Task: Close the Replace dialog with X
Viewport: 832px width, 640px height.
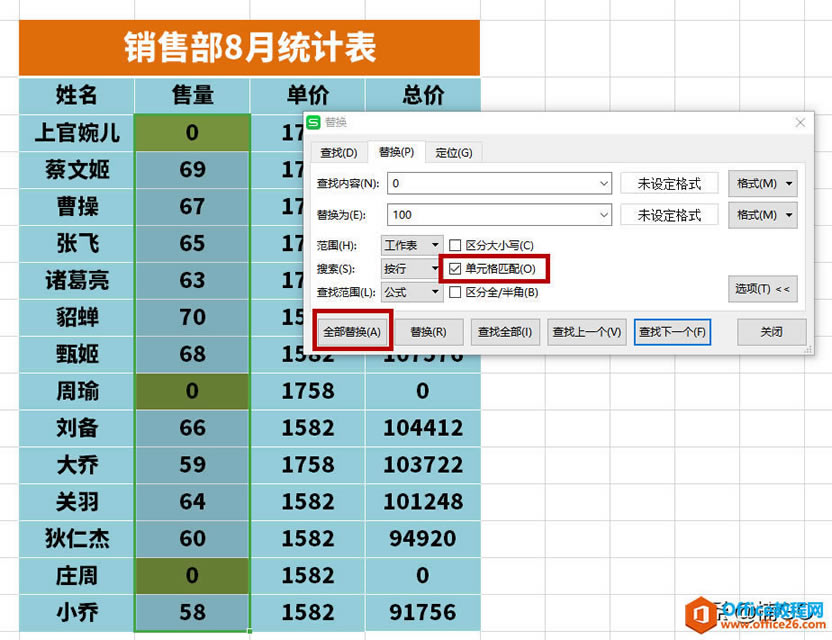Action: coord(800,123)
